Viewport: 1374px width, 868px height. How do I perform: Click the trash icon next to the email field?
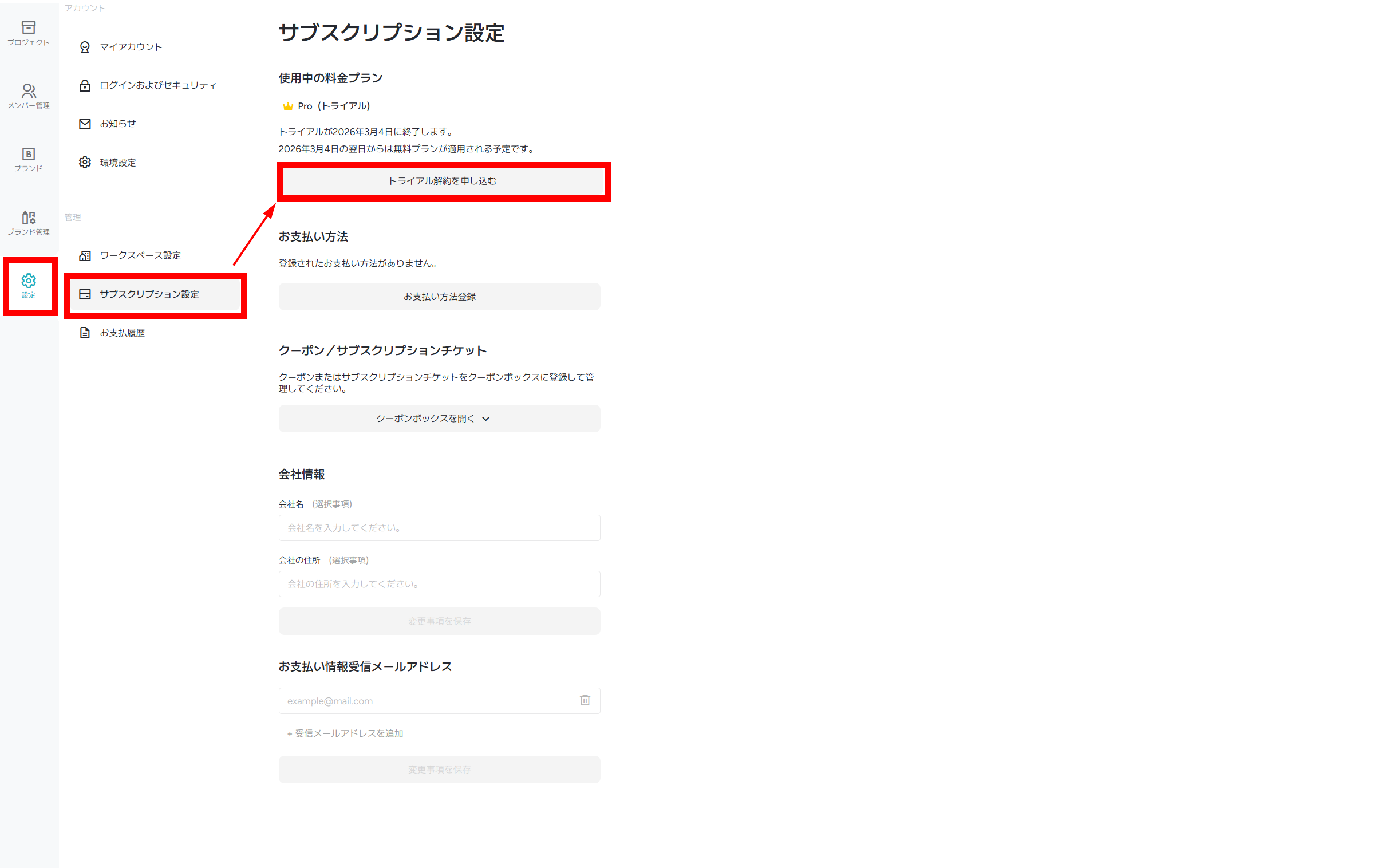click(585, 700)
